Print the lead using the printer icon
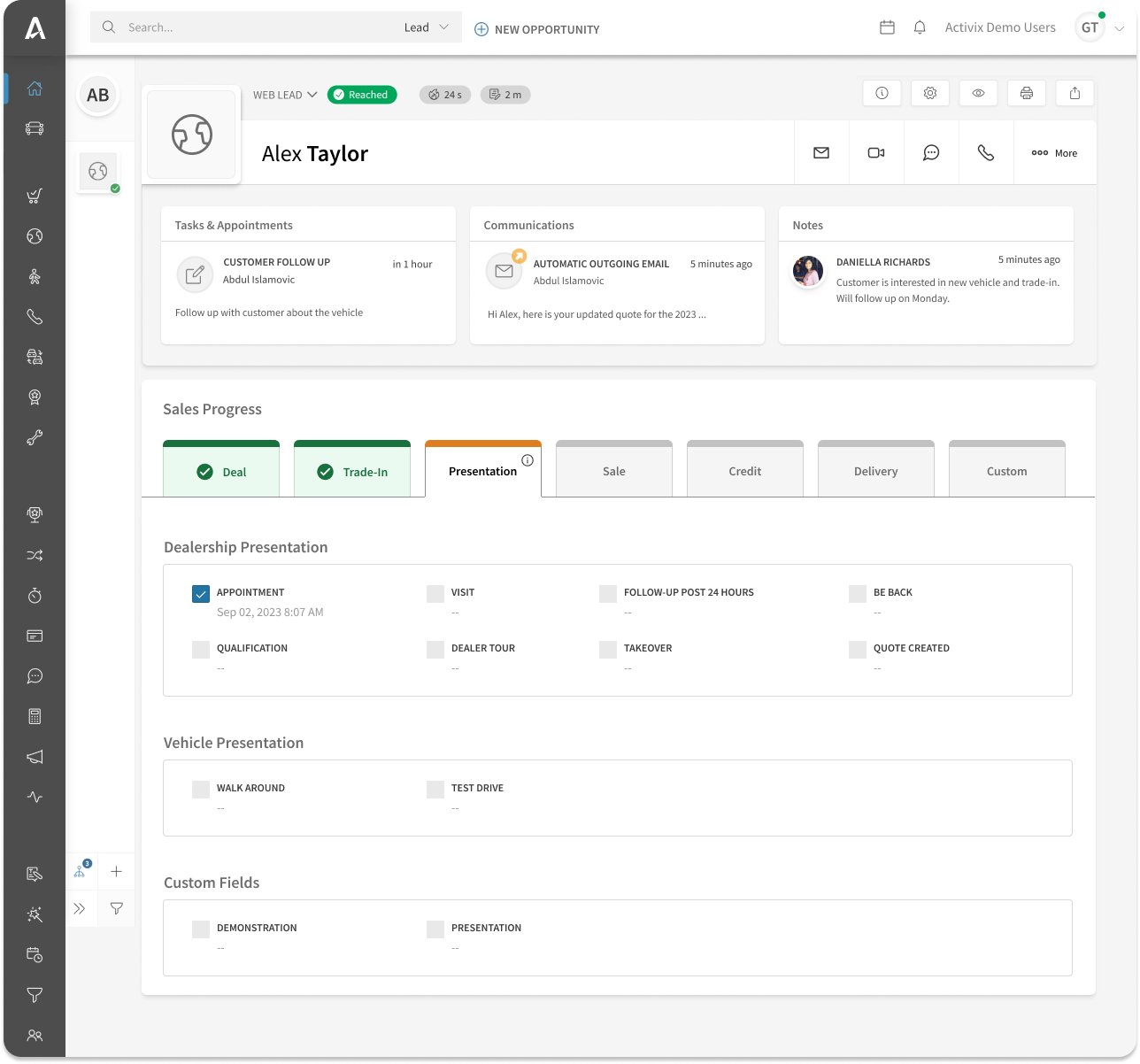 1026,93
